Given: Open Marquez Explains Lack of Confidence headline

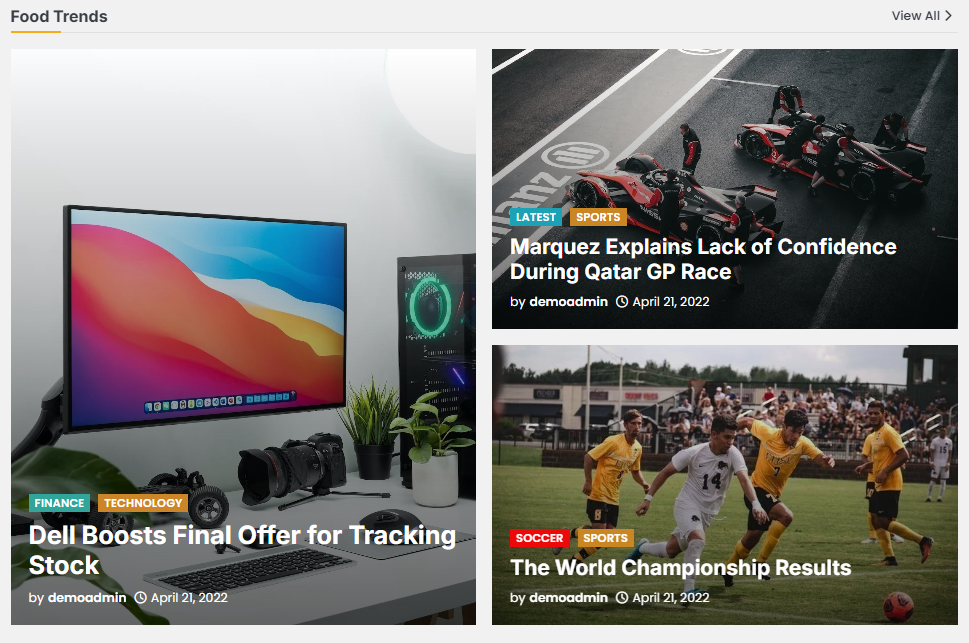Looking at the screenshot, I should point(703,259).
